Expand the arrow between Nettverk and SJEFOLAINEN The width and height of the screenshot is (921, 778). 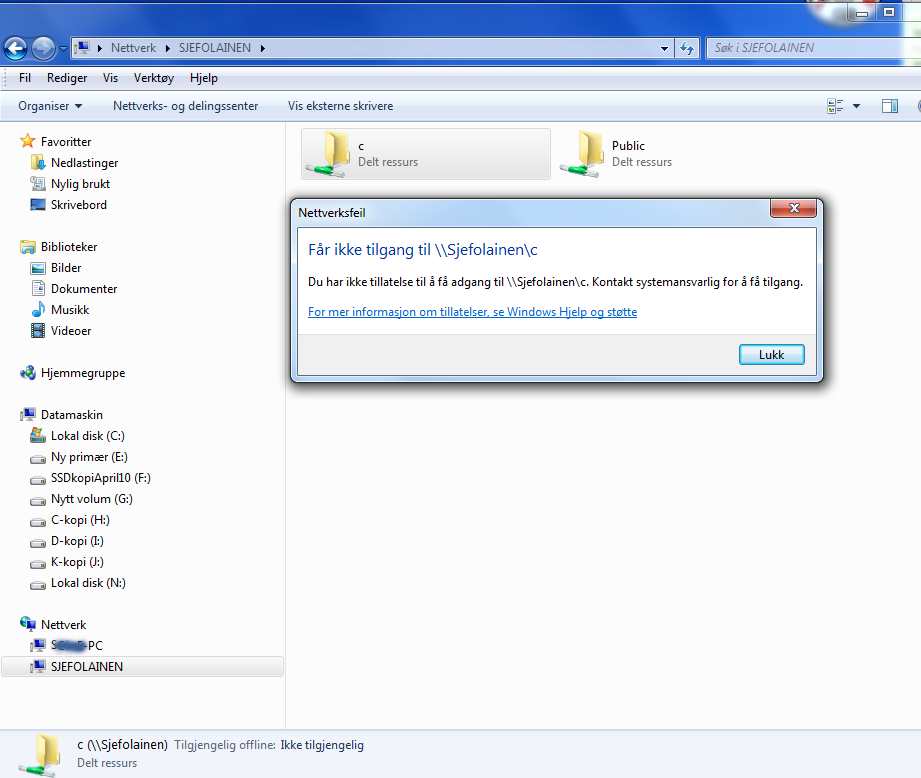(167, 48)
